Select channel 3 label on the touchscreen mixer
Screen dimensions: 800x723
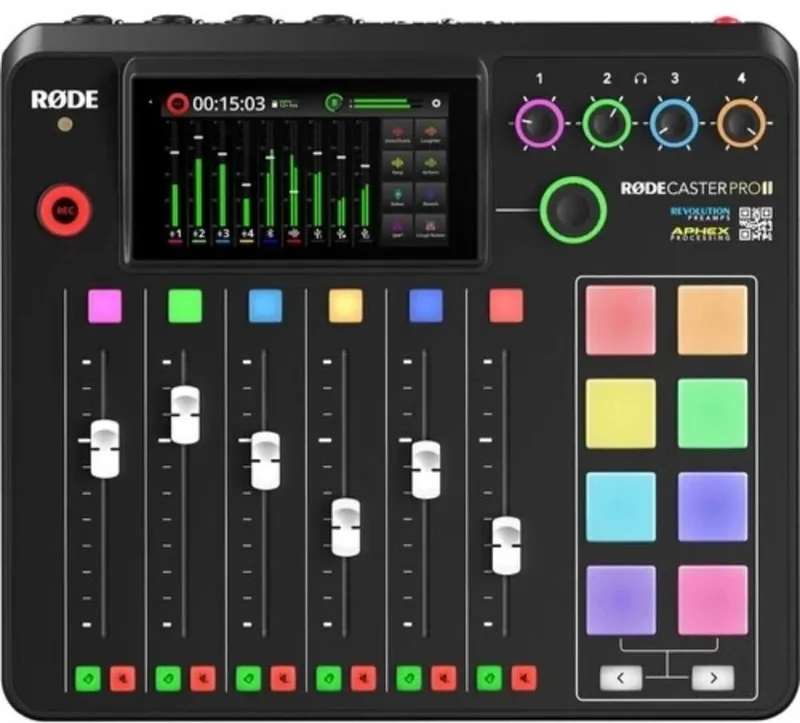[x=222, y=234]
